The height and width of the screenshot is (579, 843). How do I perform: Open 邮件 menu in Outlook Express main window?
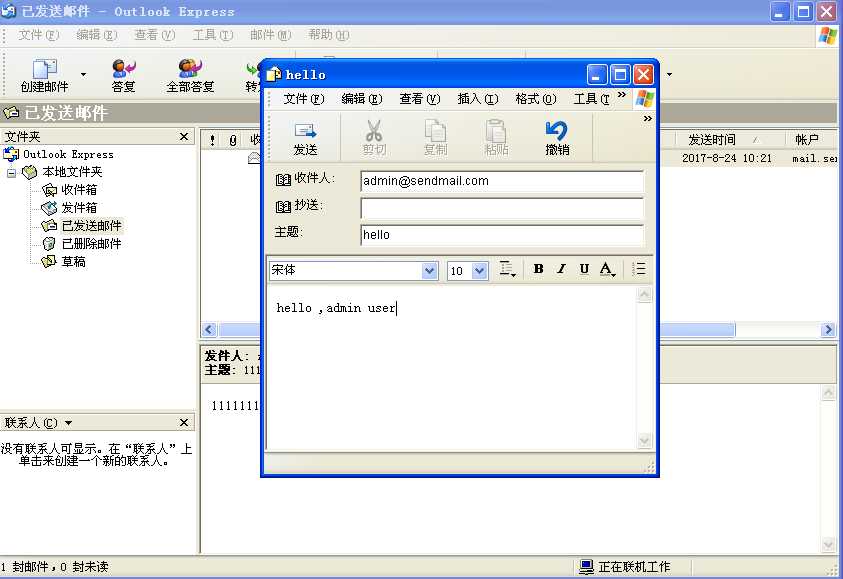270,35
